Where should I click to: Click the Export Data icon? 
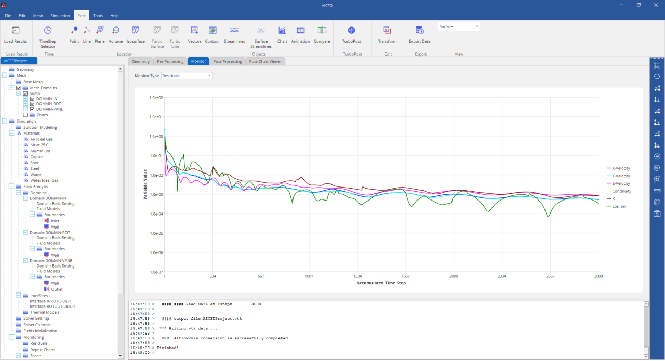click(x=419, y=30)
